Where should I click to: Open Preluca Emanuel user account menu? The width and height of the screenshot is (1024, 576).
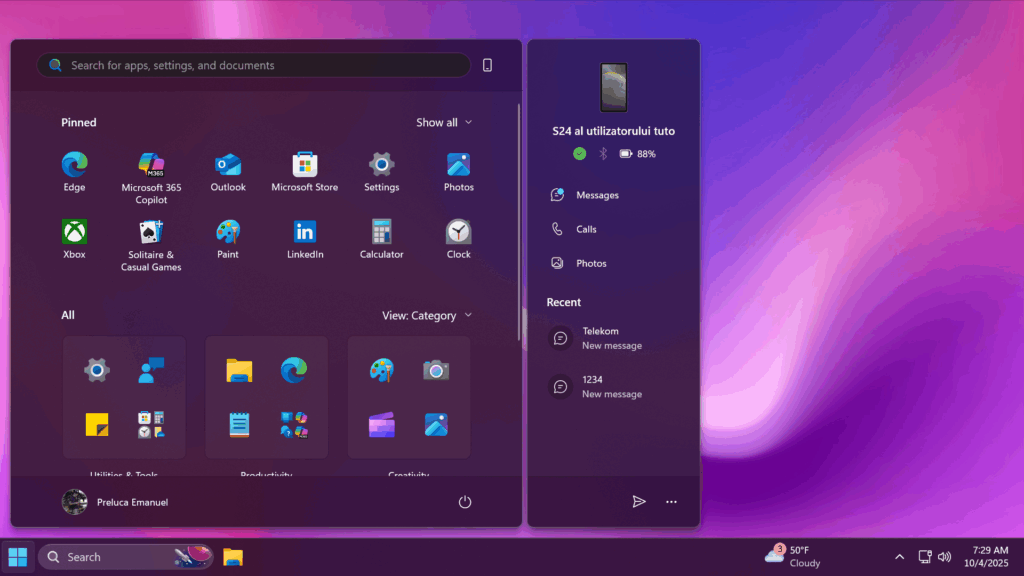pyautogui.click(x=115, y=502)
